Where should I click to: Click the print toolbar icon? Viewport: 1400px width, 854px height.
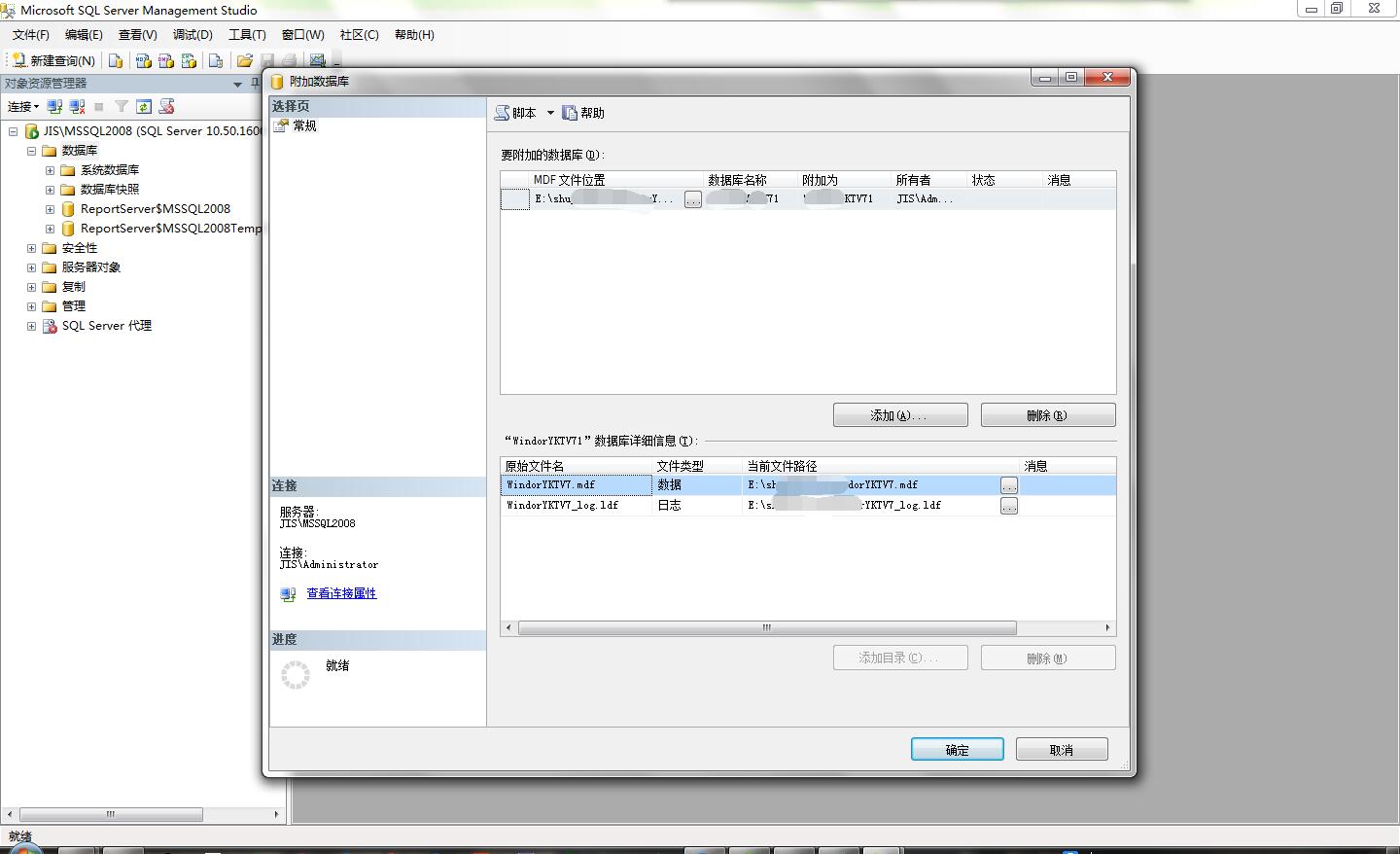pos(289,60)
